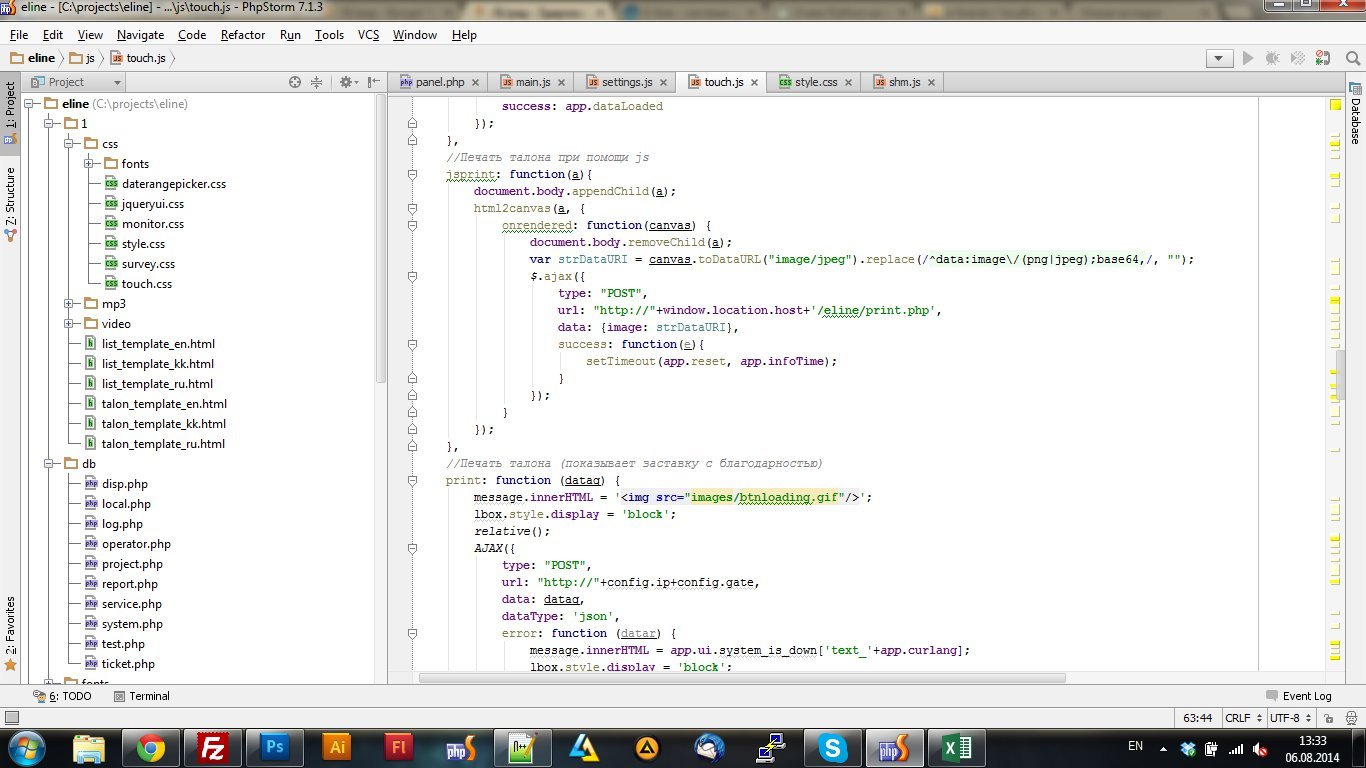This screenshot has width=1366, height=768.
Task: Open the Refactor menu
Action: [243, 35]
